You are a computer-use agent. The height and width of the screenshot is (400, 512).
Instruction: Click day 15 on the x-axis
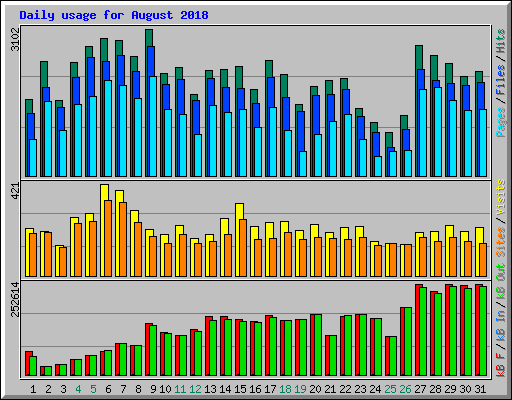point(240,389)
